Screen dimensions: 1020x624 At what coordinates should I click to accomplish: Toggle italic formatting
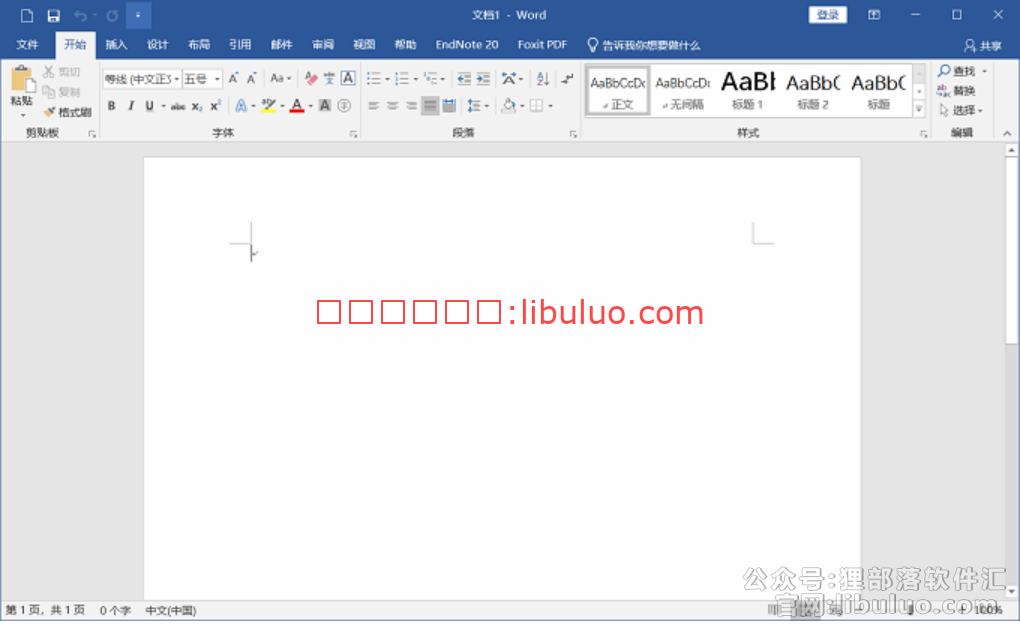[131, 106]
